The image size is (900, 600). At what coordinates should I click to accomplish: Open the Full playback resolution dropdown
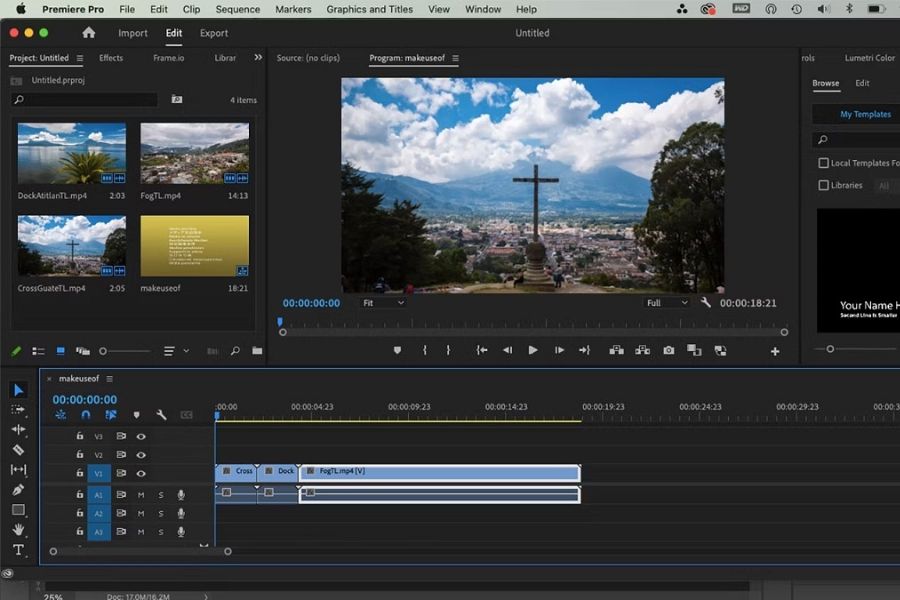coord(666,303)
